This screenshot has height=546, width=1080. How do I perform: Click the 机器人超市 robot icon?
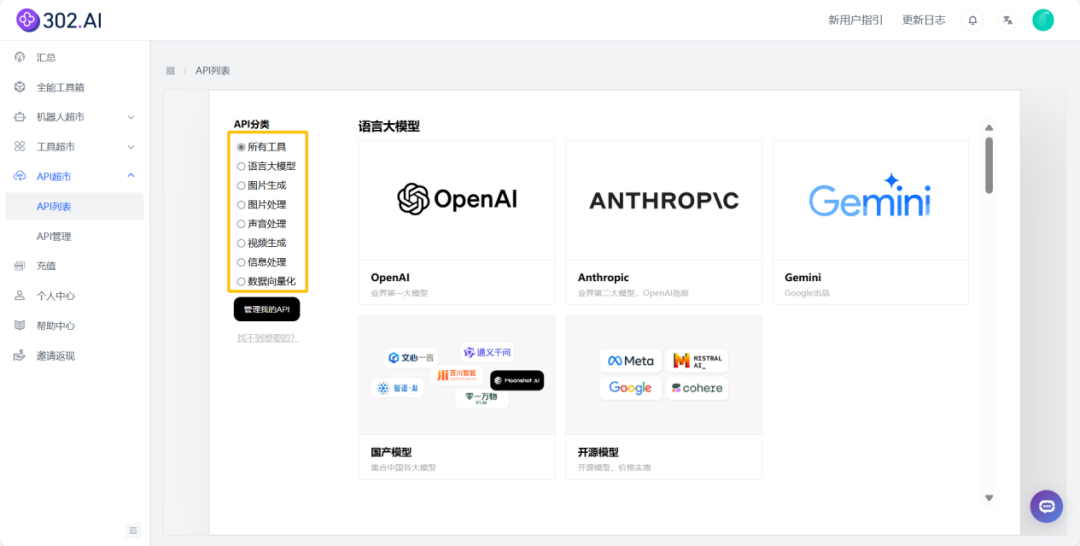tap(20, 117)
